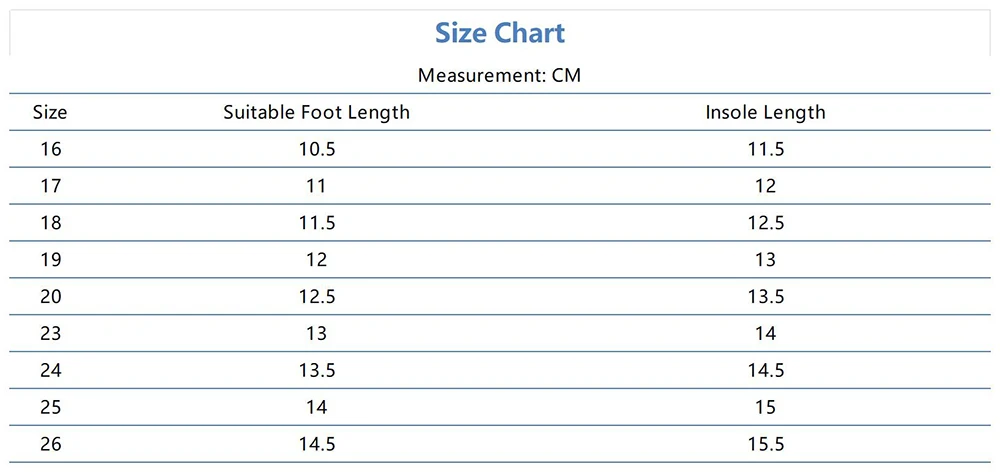Select size 18 row label
This screenshot has width=1000, height=472.
pos(50,223)
